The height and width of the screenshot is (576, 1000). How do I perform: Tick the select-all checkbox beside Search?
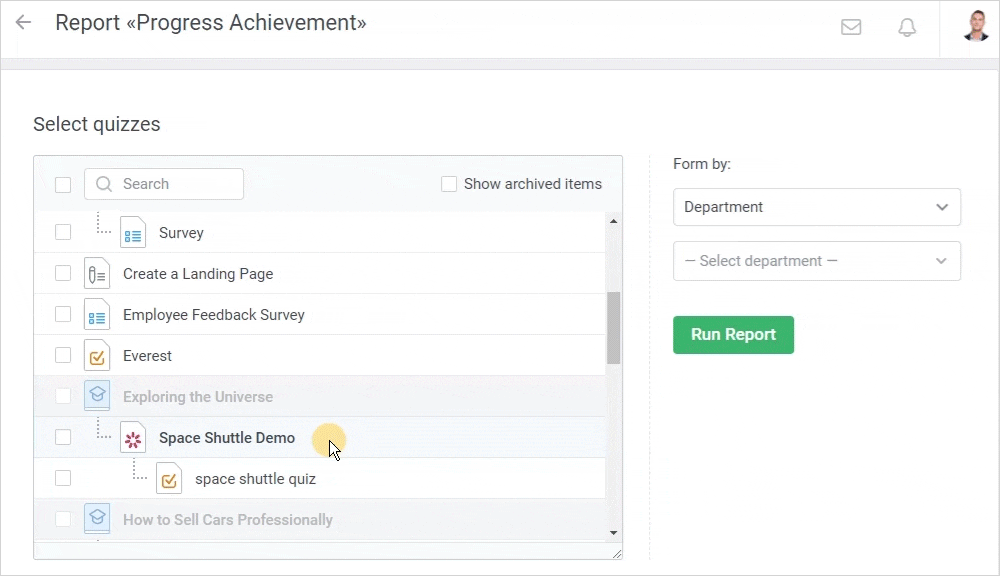coord(63,184)
